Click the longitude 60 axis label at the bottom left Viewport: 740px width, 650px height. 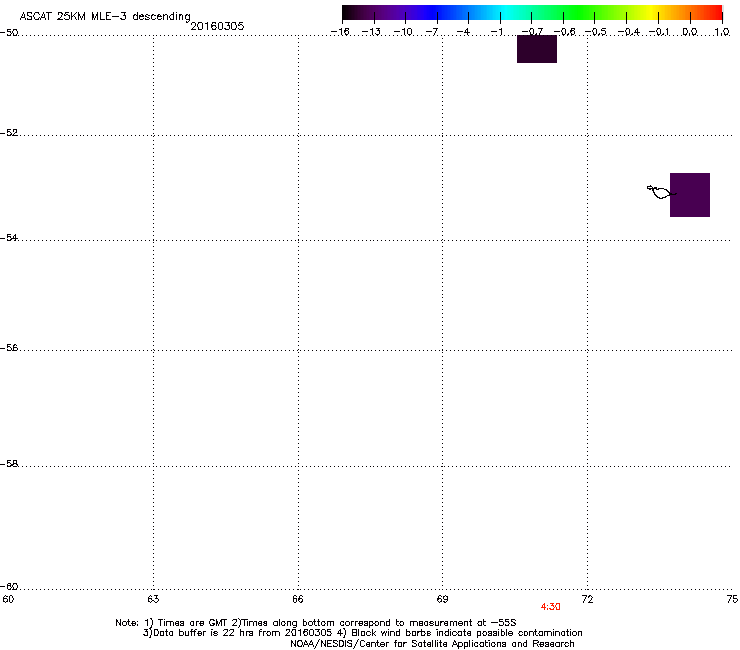pos(8,599)
